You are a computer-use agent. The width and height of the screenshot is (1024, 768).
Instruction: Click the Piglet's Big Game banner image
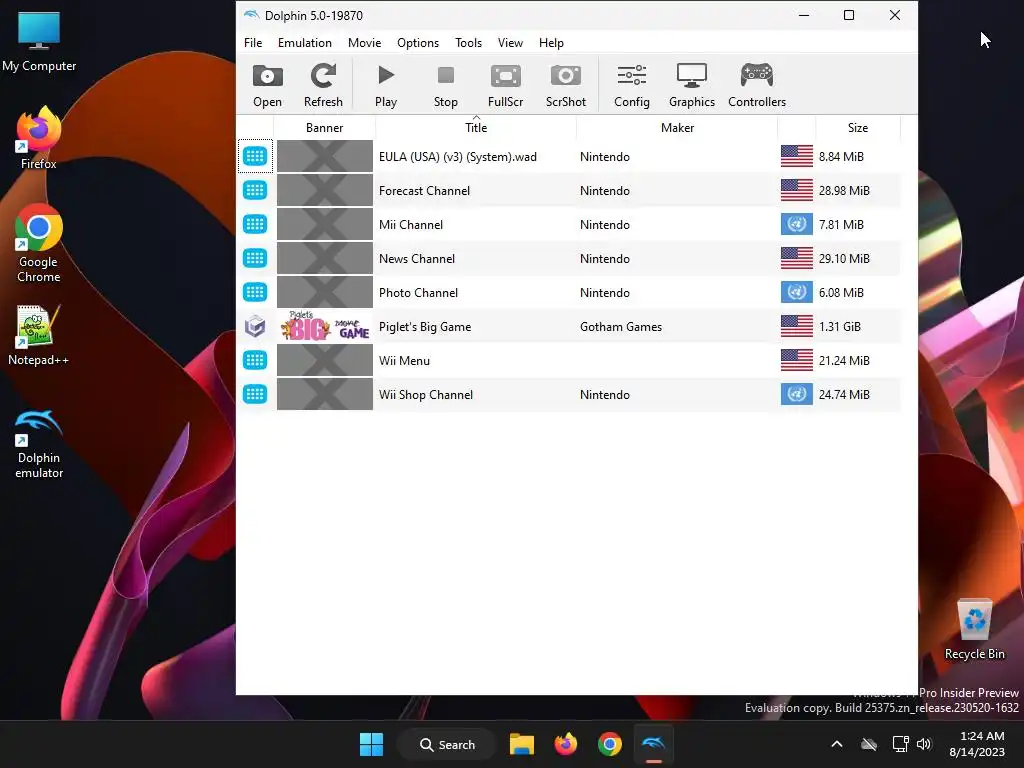click(325, 326)
